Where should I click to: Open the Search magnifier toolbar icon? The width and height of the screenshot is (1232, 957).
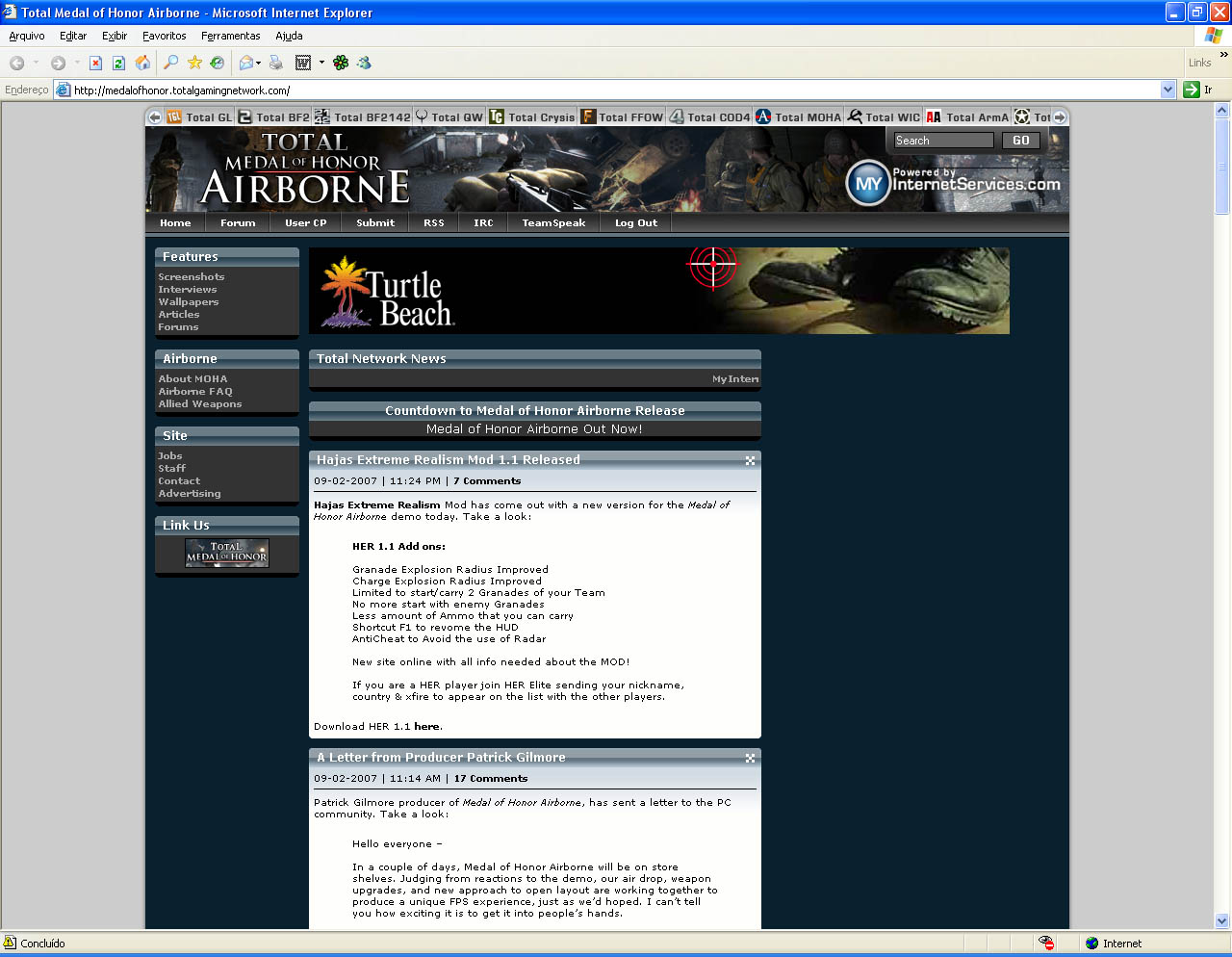[170, 64]
